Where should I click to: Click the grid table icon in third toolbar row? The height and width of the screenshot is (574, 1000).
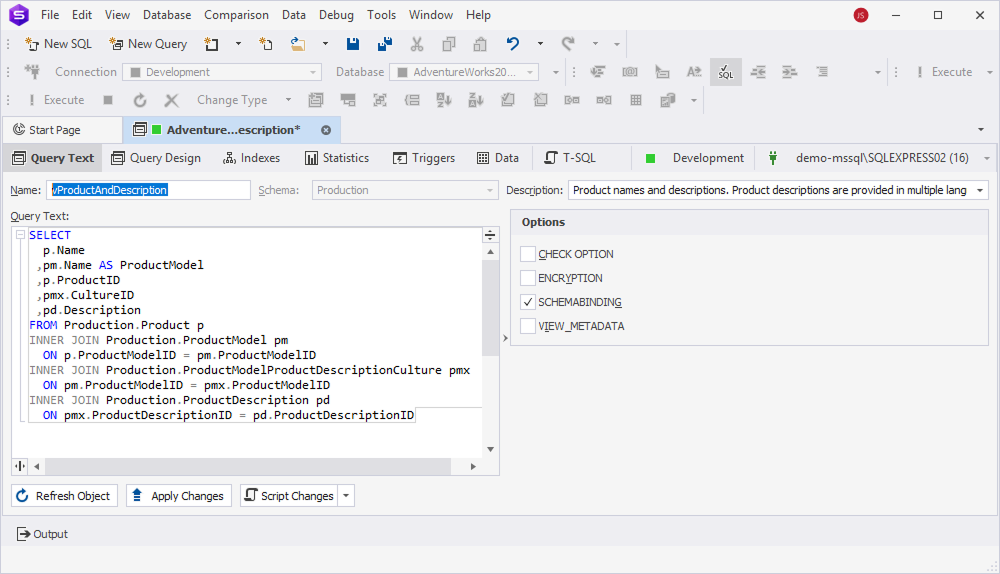[636, 100]
